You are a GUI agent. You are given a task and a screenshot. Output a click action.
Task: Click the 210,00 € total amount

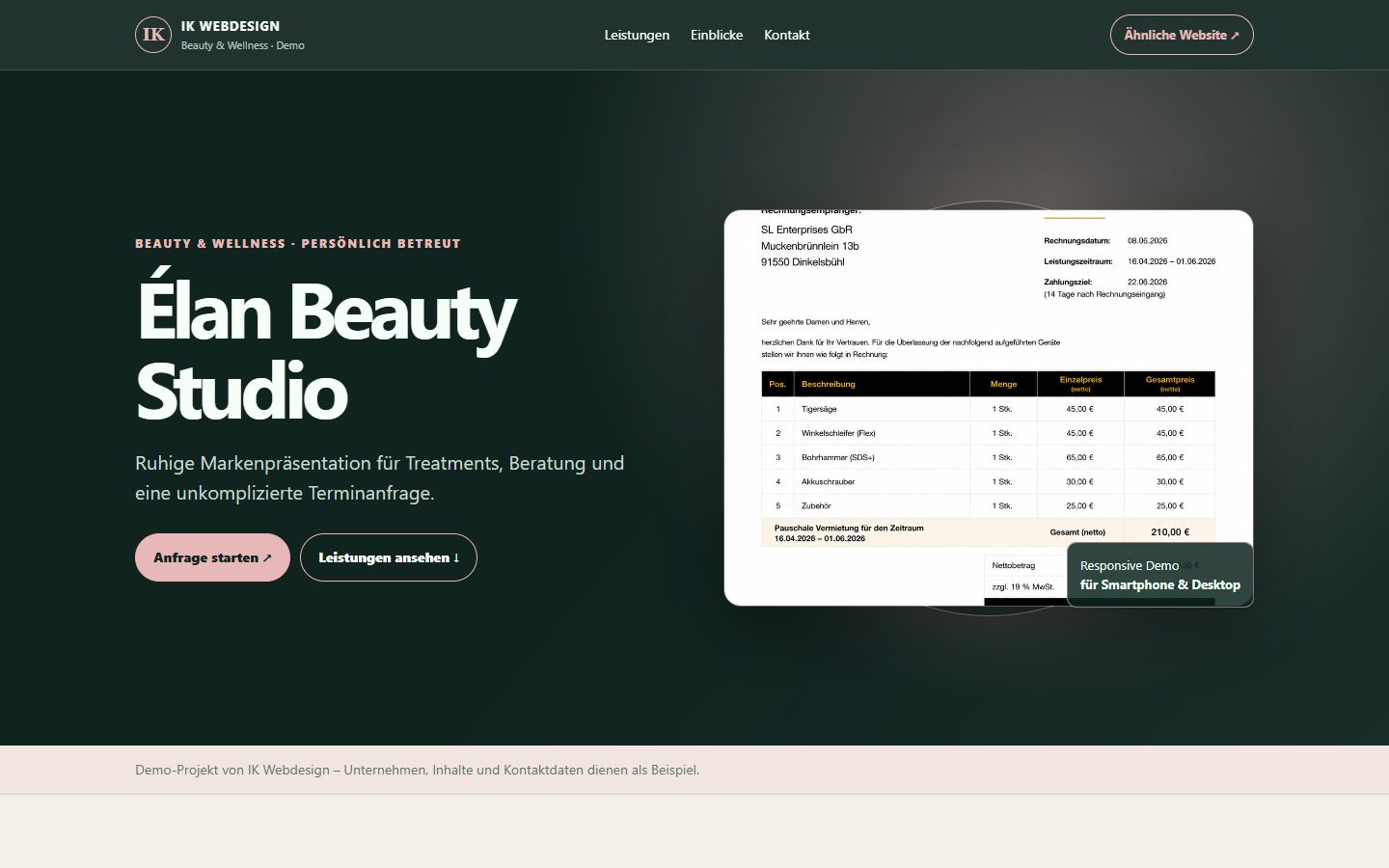coord(1170,531)
